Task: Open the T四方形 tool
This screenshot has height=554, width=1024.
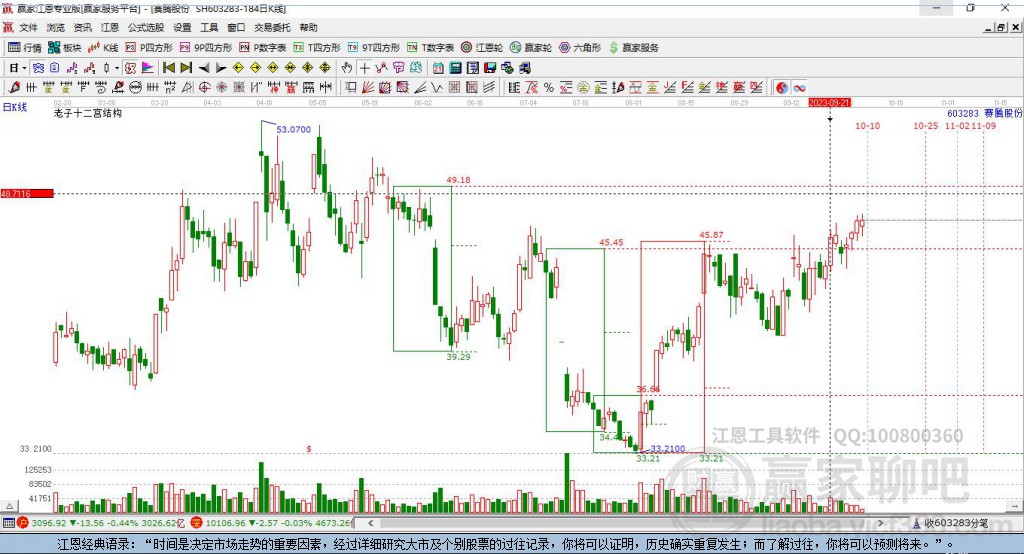Action: pos(317,48)
